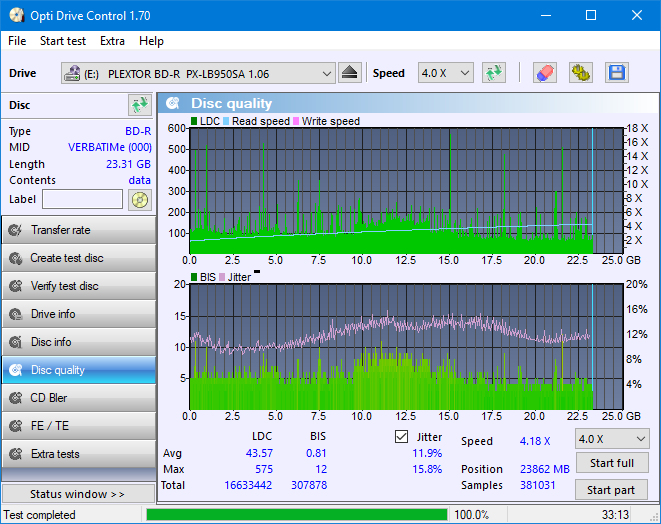Expand the Status window panel
The height and width of the screenshot is (524, 661).
tap(78, 494)
